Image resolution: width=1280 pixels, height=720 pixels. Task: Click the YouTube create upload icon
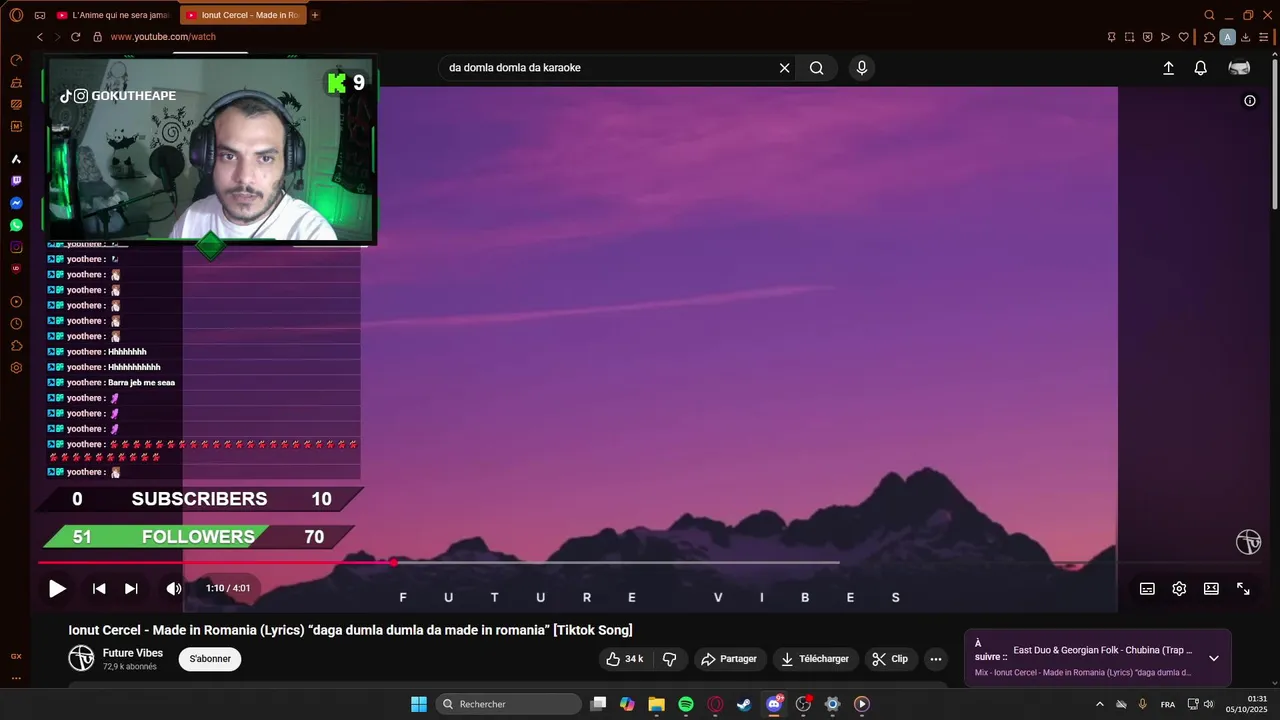click(1168, 68)
